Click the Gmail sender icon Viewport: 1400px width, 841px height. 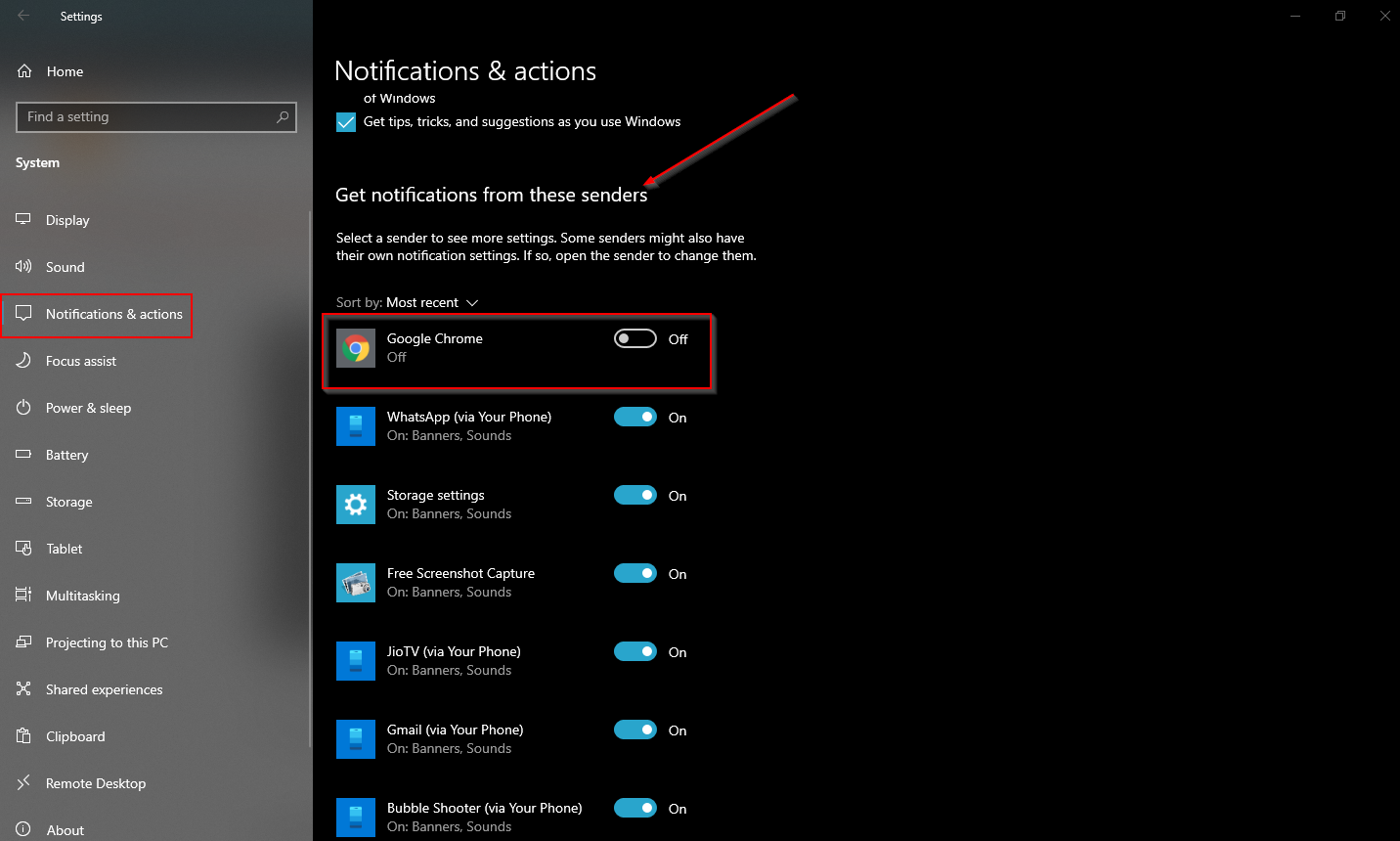tap(356, 739)
